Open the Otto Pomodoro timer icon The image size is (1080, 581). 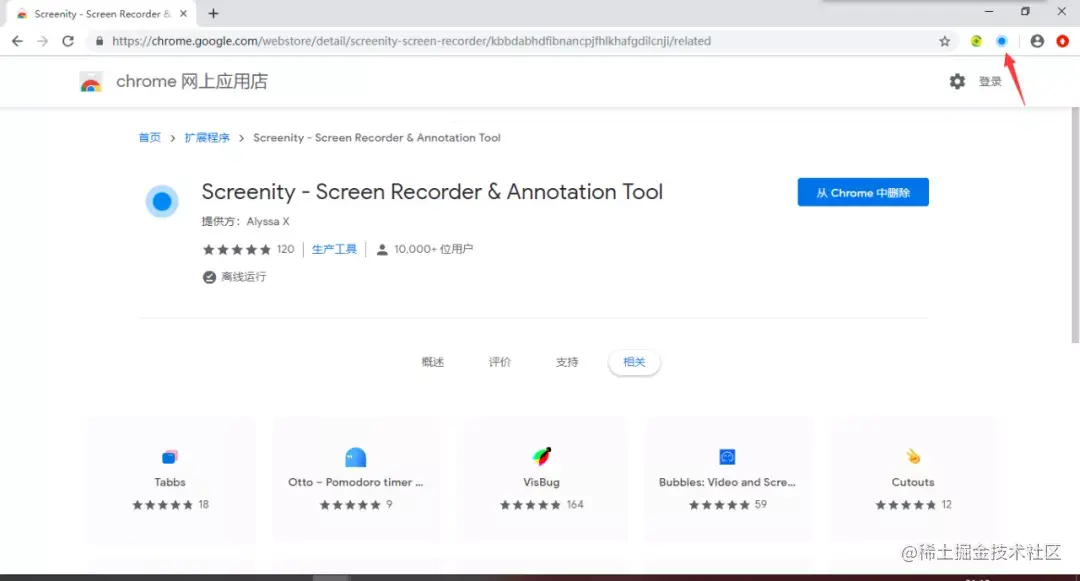(x=355, y=456)
